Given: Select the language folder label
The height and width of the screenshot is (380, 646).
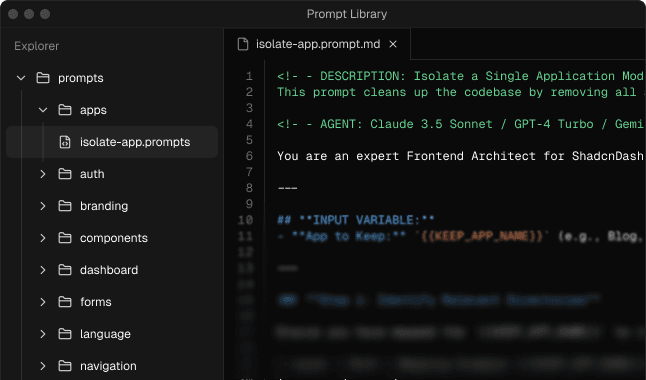Looking at the screenshot, I should coord(105,334).
